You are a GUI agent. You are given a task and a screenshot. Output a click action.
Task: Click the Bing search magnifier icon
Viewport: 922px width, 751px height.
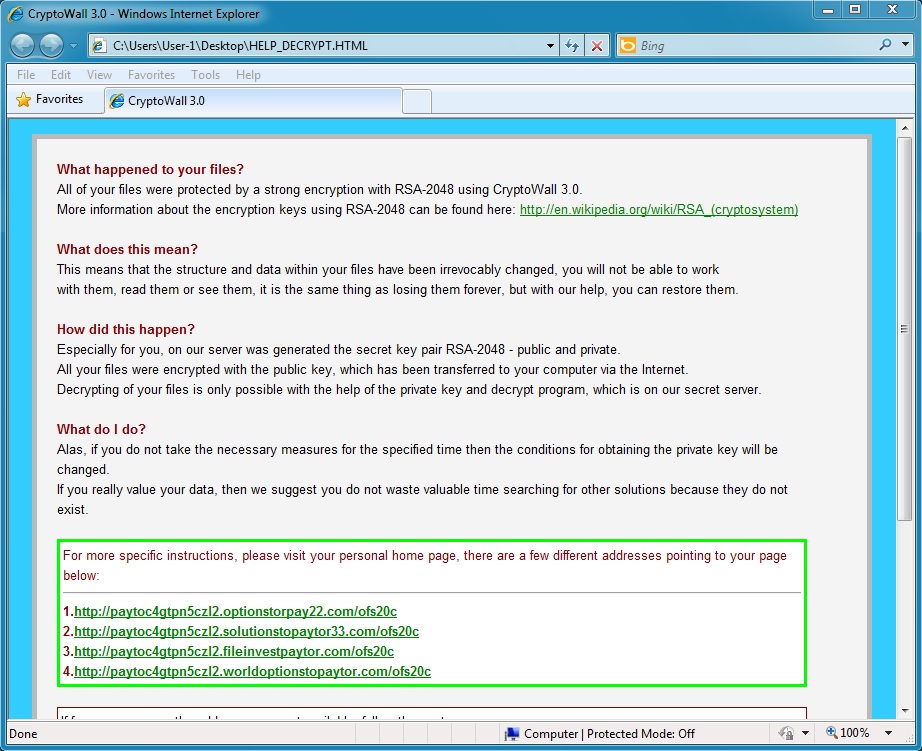point(885,45)
